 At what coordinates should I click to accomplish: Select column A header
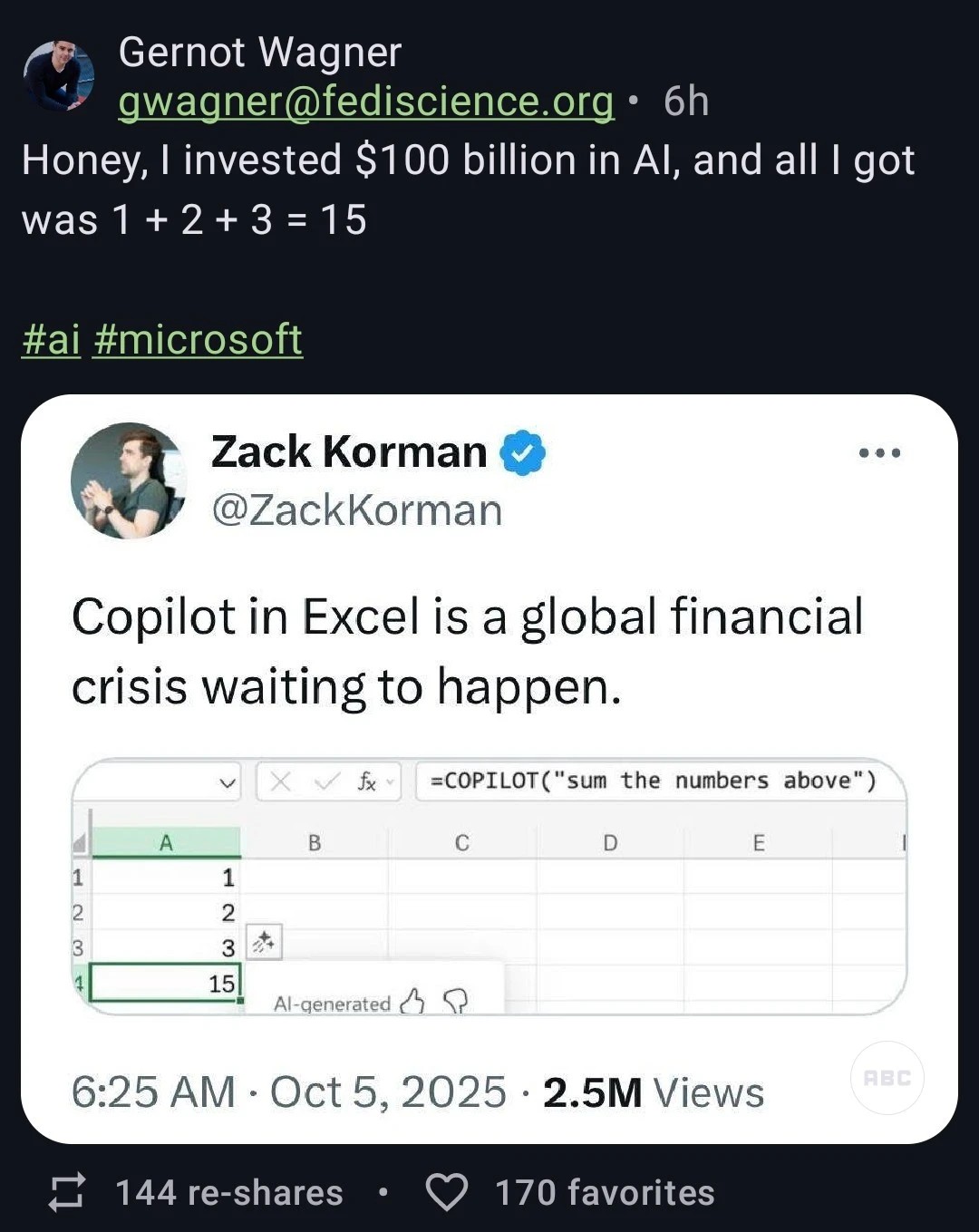click(x=166, y=843)
